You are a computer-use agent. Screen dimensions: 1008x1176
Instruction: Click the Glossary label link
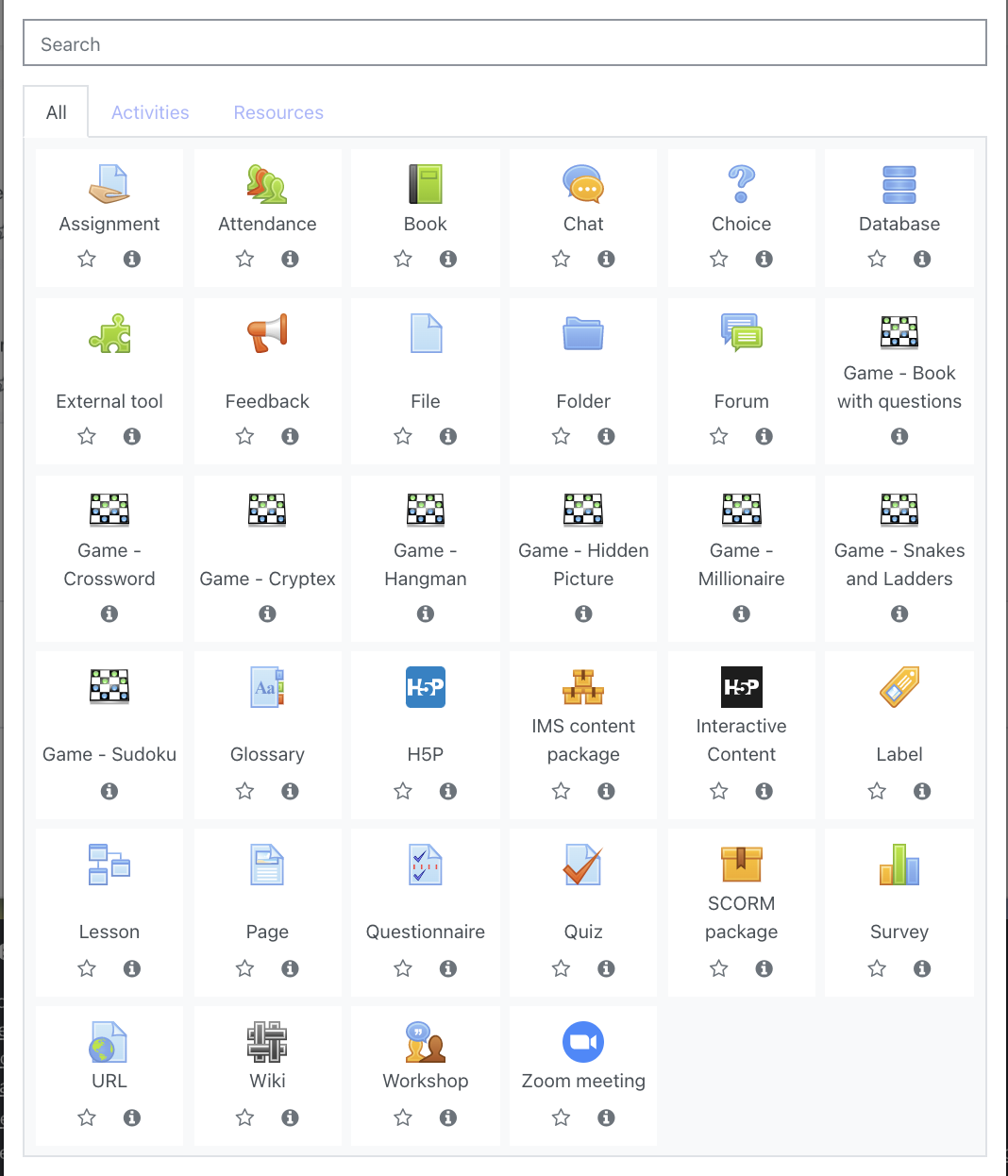click(267, 754)
